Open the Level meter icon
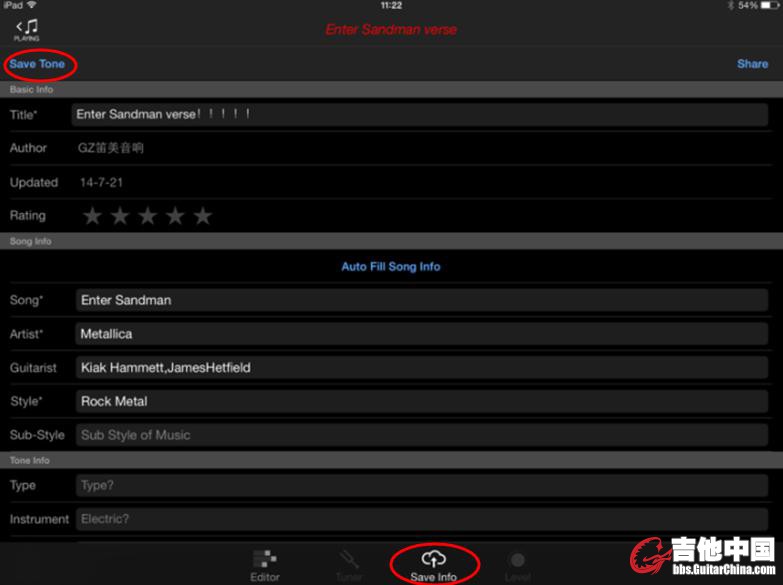783x585 pixels. tap(517, 560)
